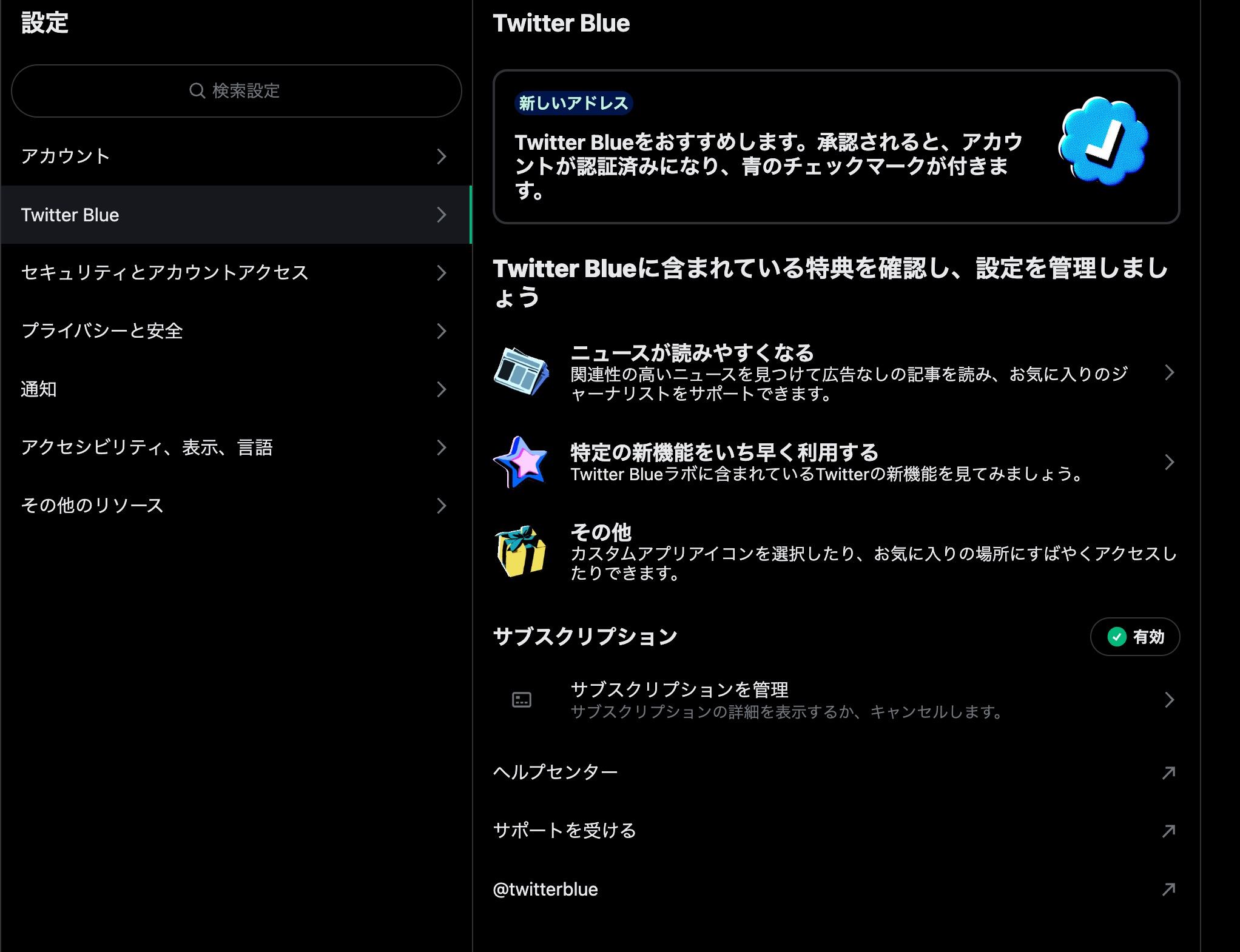Click the star icon for early features
This screenshot has height=952, width=1240.
click(x=521, y=462)
